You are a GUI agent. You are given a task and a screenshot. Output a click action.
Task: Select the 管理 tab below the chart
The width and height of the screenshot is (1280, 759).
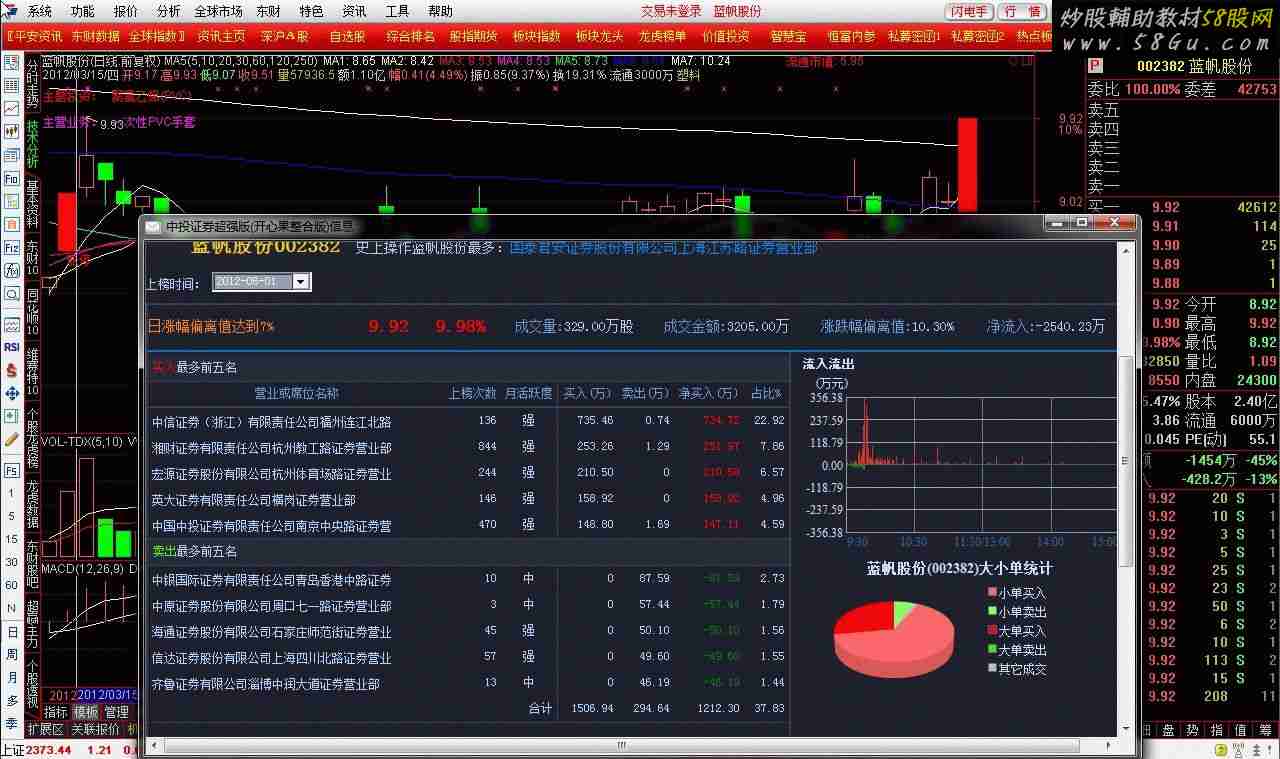point(116,712)
